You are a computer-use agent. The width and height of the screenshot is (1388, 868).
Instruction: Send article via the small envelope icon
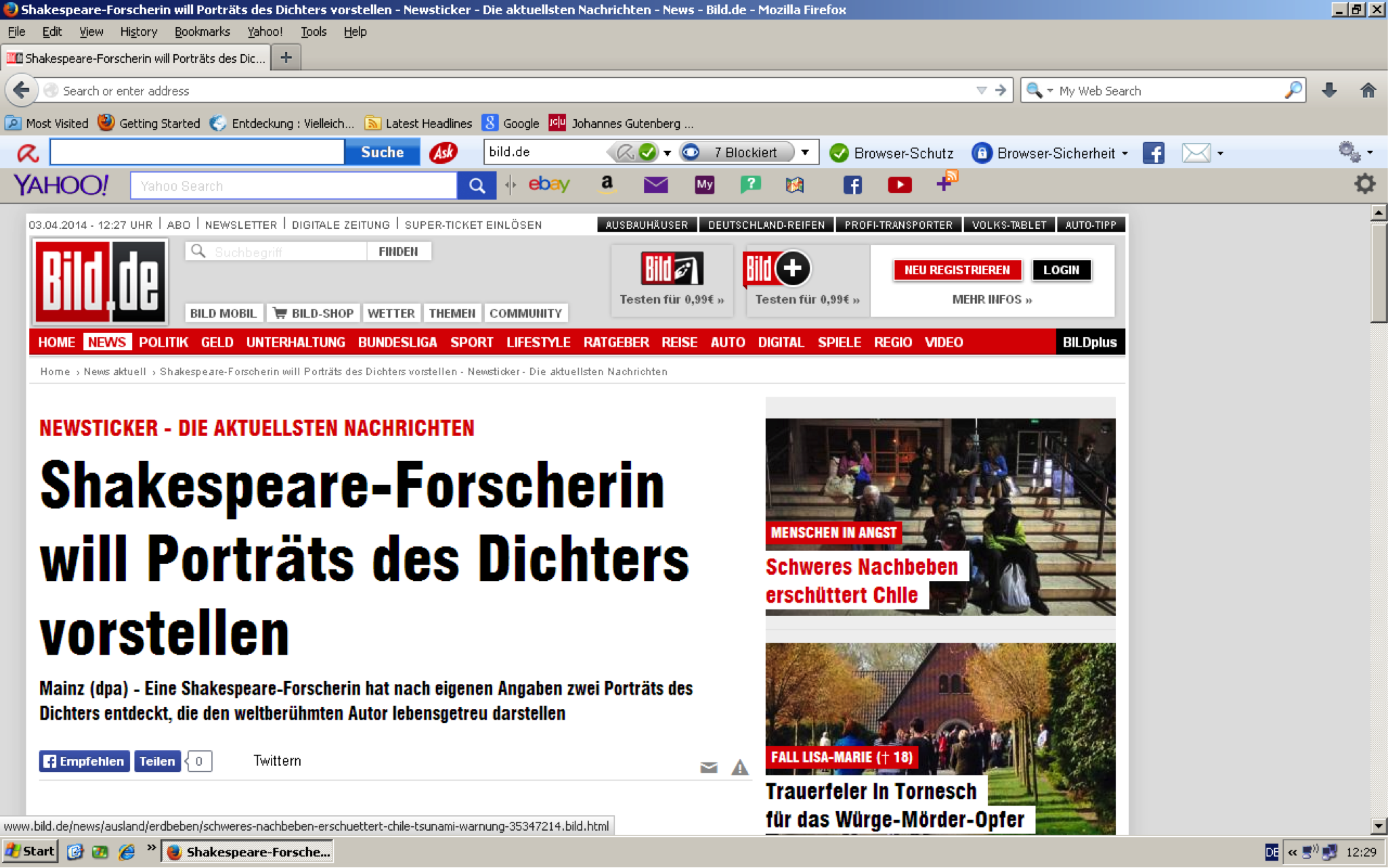pyautogui.click(x=709, y=767)
